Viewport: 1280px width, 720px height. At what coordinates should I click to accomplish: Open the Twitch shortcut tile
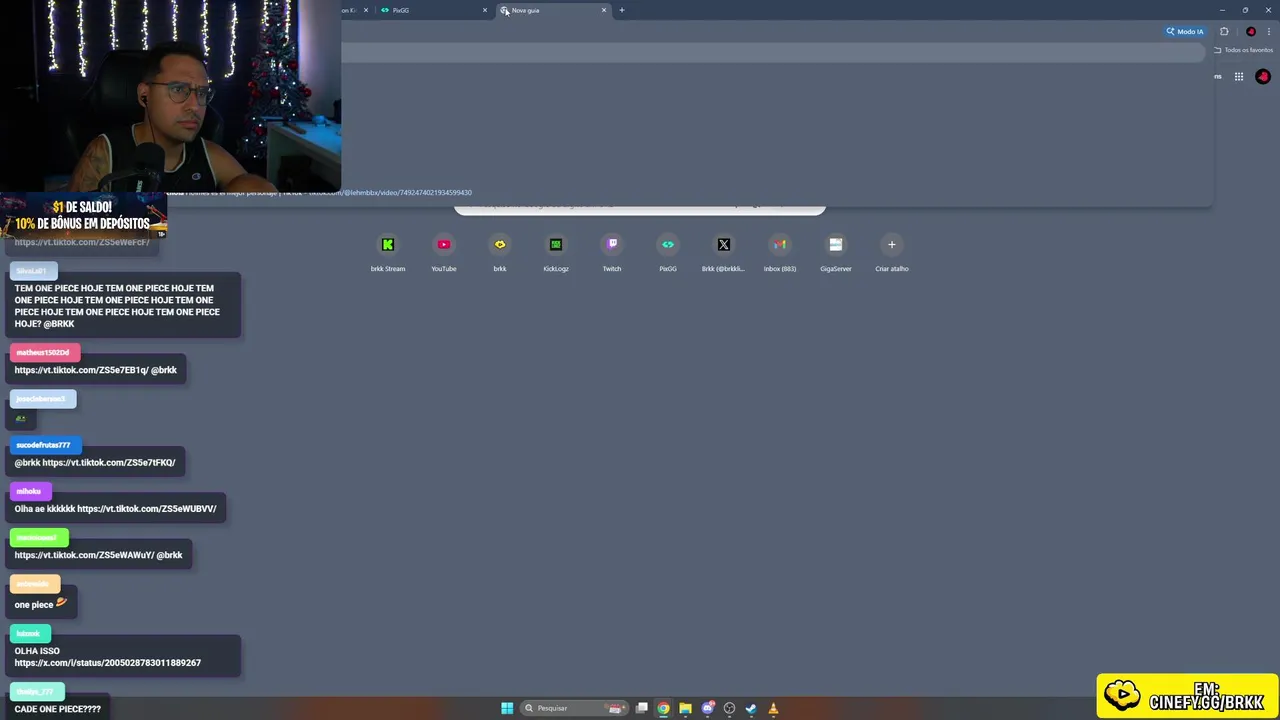coord(612,252)
